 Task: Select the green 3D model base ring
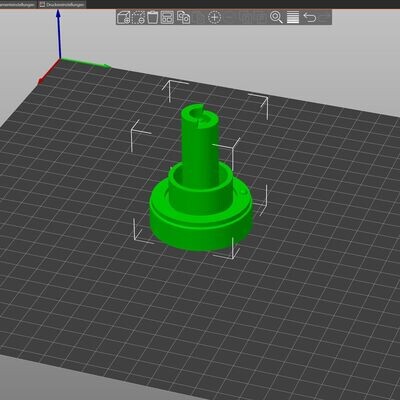click(200, 230)
